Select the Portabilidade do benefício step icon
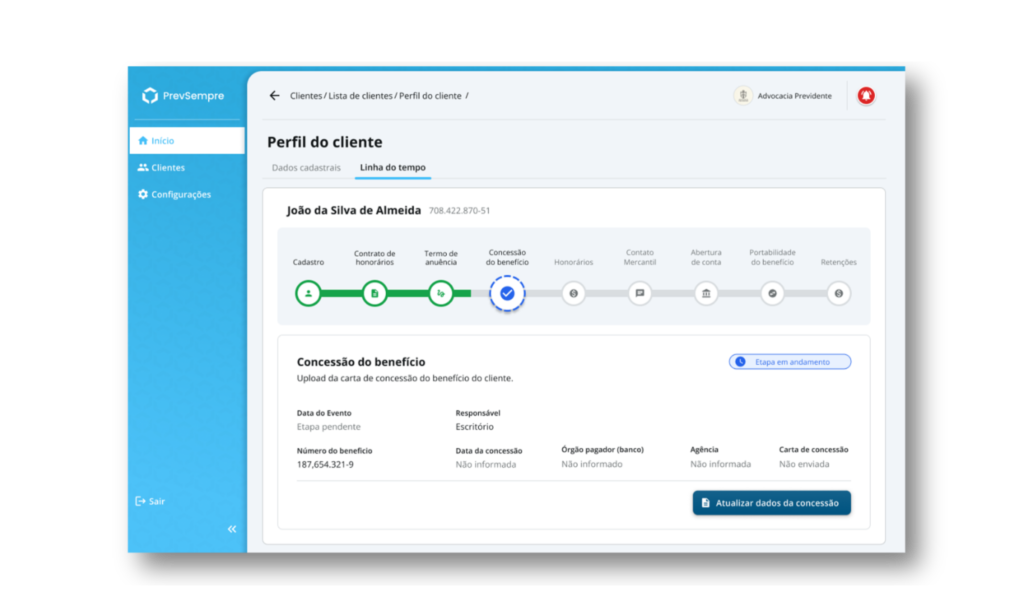Screen dimensions: 1024x614 772,294
